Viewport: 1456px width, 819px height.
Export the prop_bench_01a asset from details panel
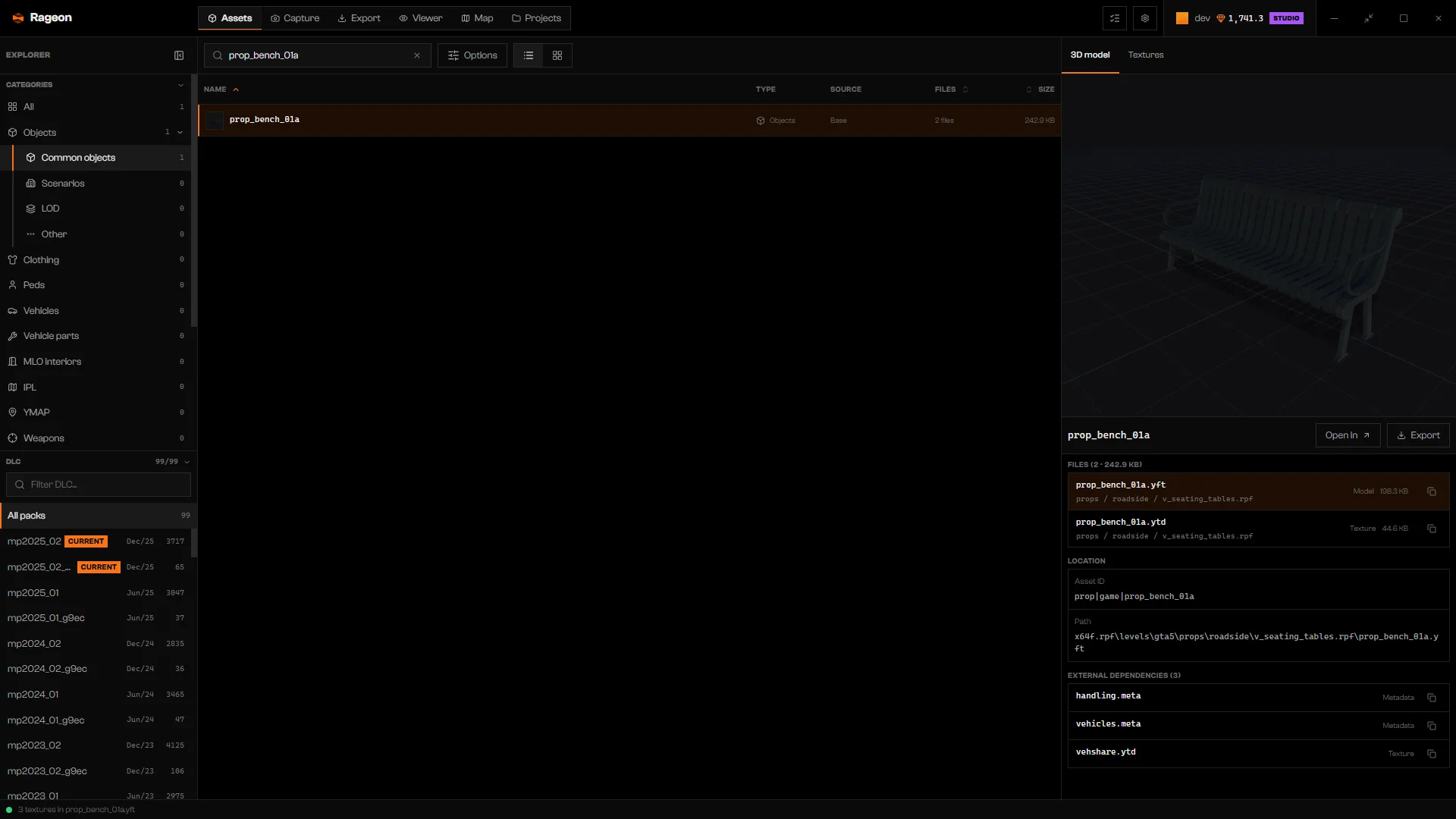pos(1418,435)
